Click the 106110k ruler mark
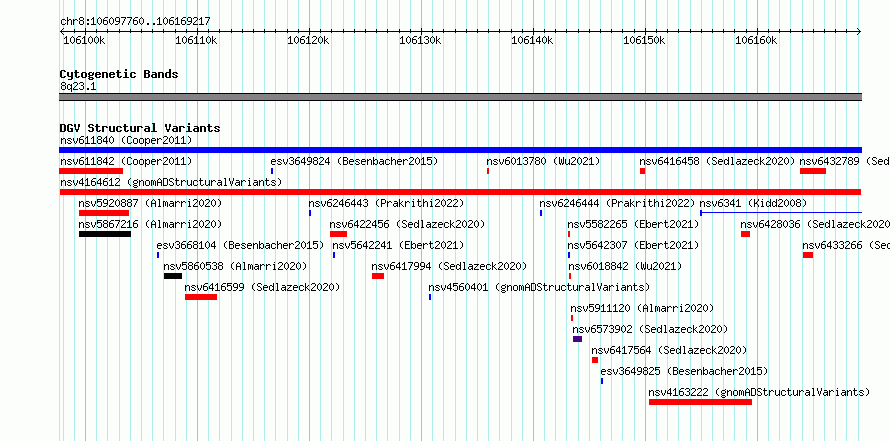 coord(196,40)
